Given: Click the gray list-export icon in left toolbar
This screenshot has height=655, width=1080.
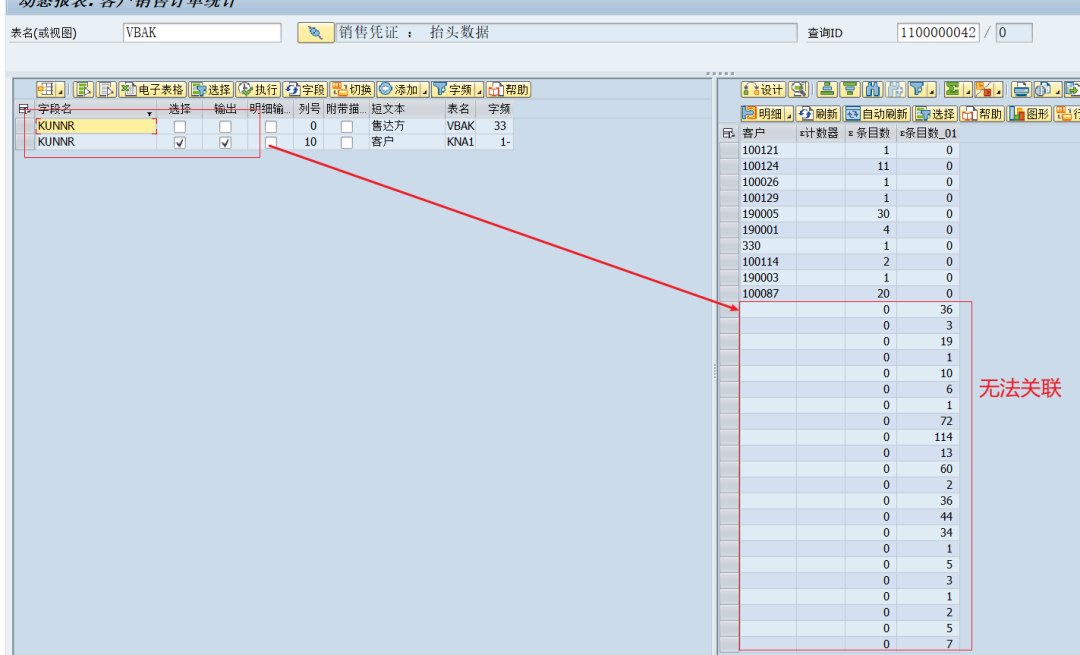Looking at the screenshot, I should (106, 90).
